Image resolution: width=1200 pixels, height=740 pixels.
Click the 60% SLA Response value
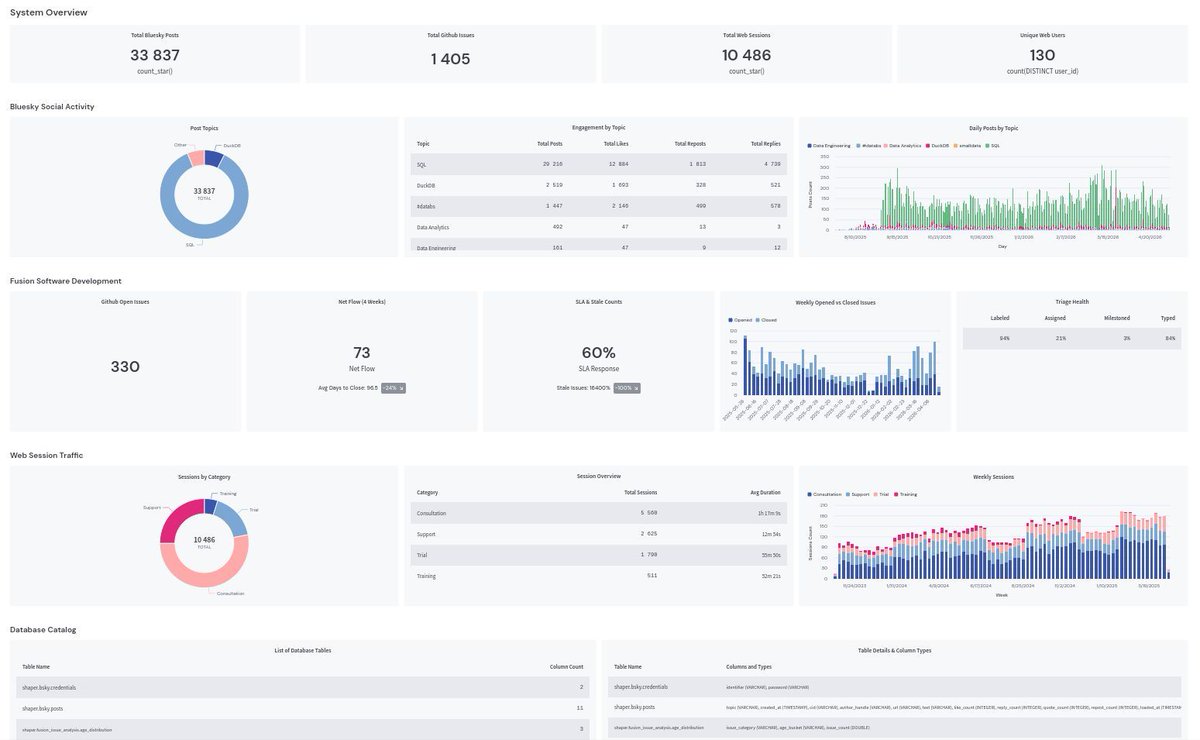599,353
